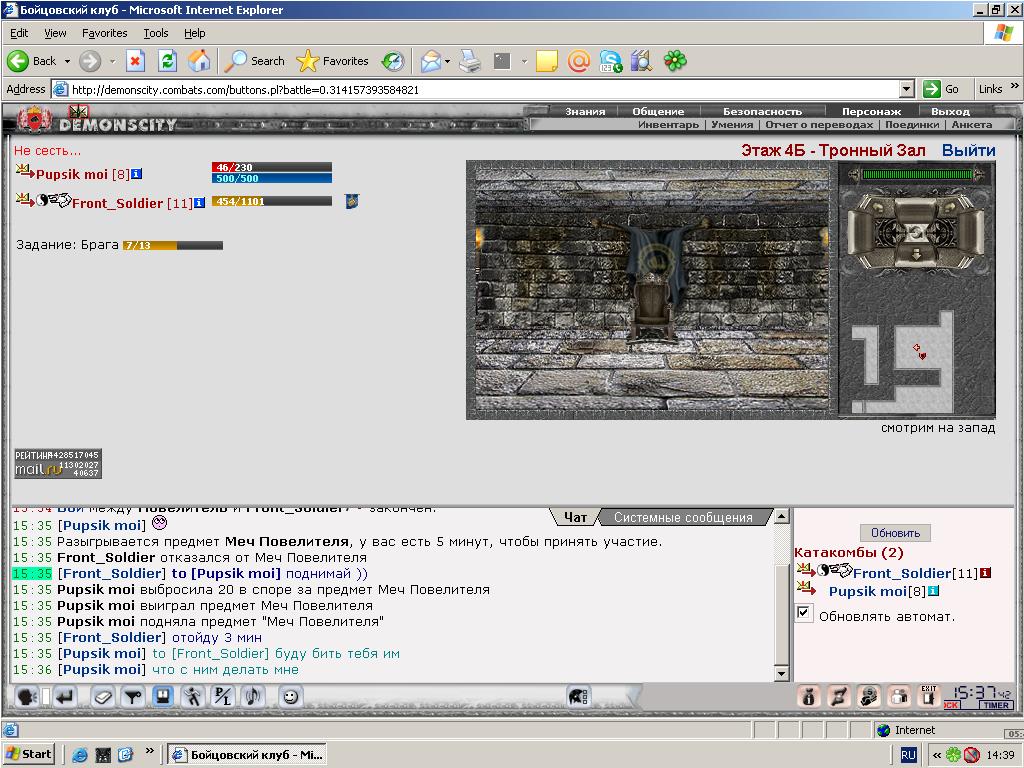Viewport: 1024px width, 768px height.
Task: Click the EXIT door icon
Action: coord(928,696)
